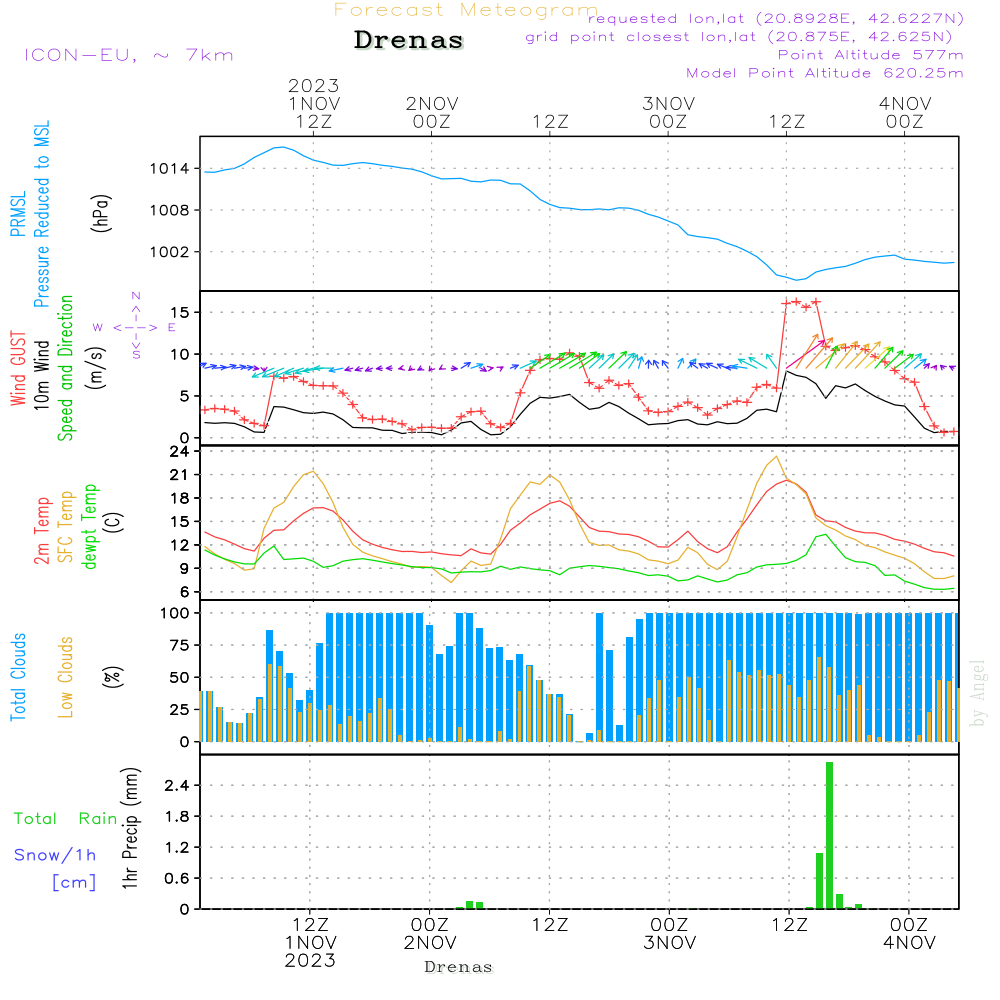
Task: Click the Speed and Direction label
Action: coord(65,368)
